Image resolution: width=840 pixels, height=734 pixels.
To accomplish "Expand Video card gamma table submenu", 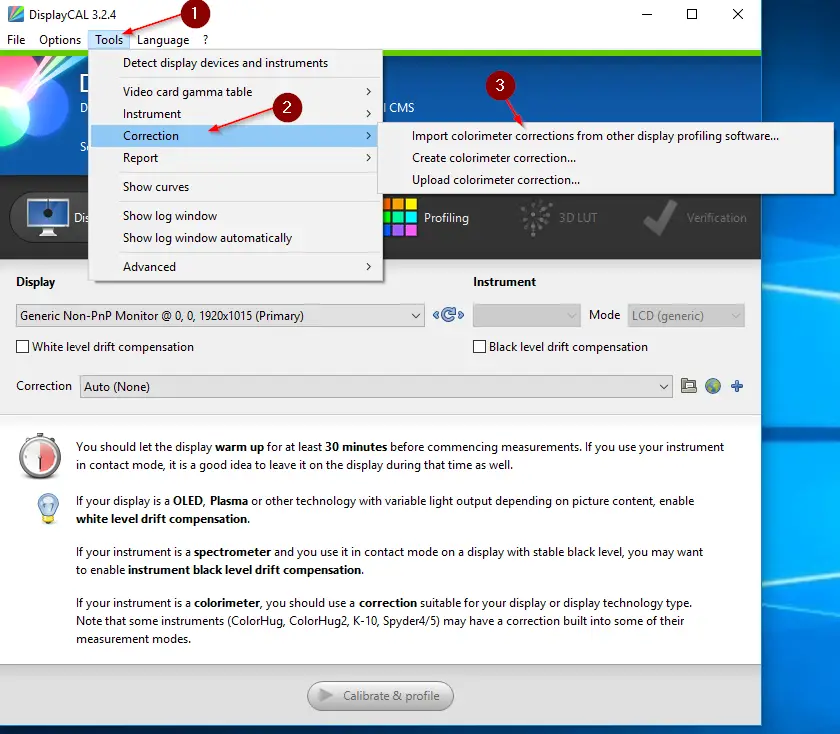I will pos(236,92).
